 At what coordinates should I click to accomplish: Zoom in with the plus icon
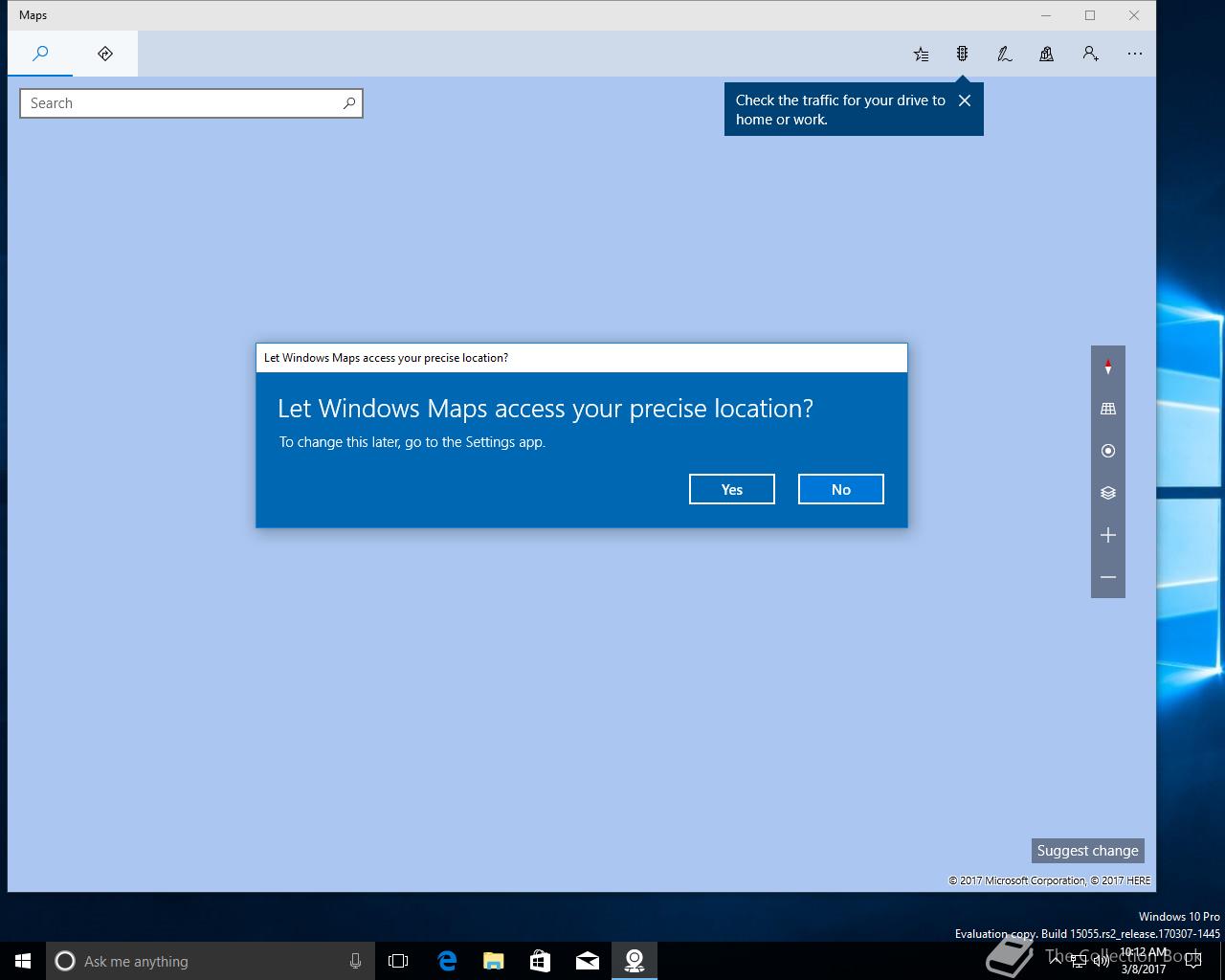(x=1108, y=535)
